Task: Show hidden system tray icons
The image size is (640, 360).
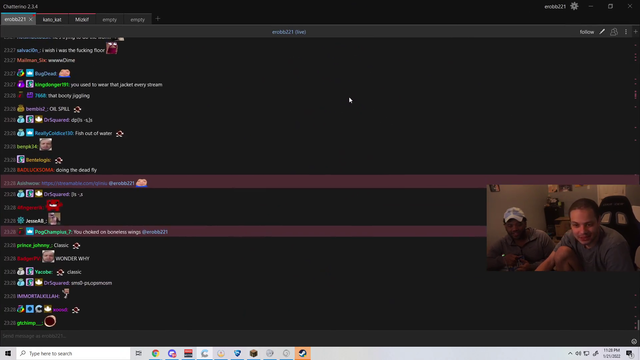Action: coord(570,353)
